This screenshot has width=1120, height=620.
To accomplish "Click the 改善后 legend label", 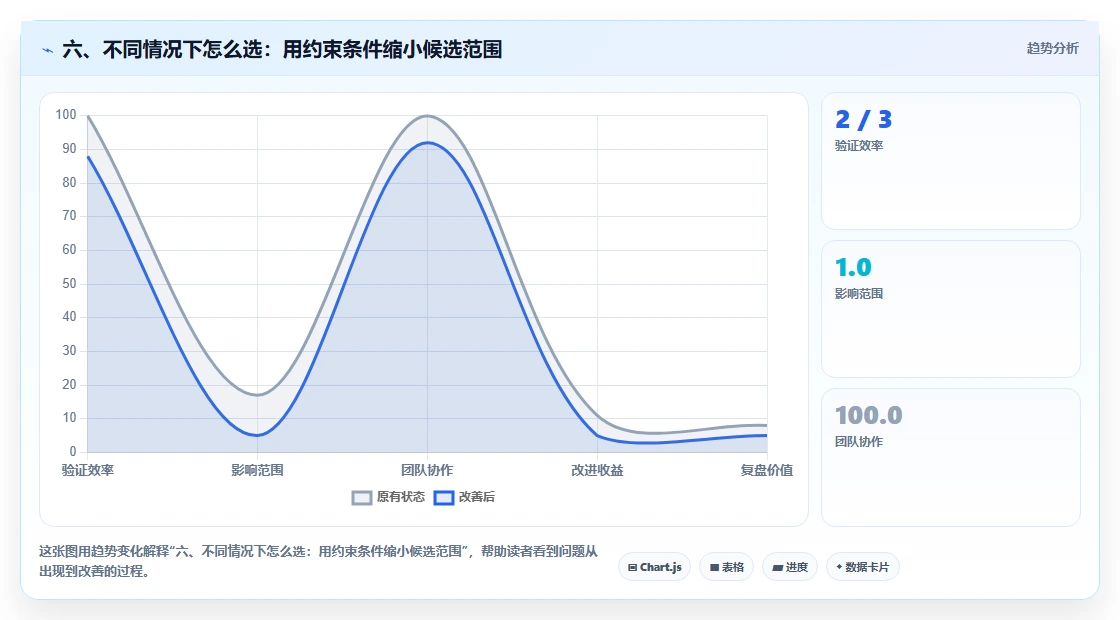I will click(476, 497).
